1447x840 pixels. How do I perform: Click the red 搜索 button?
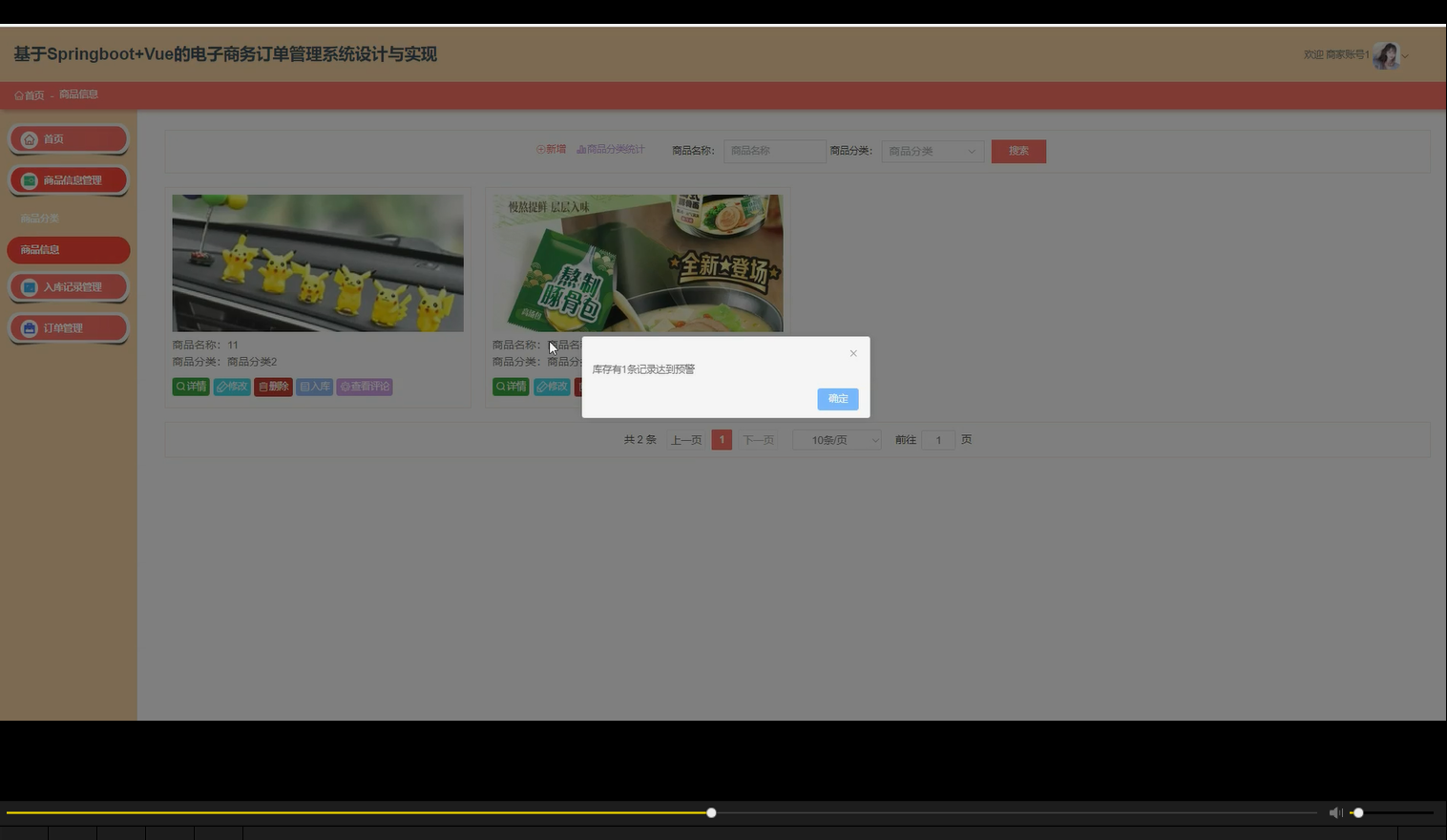[x=1018, y=151]
